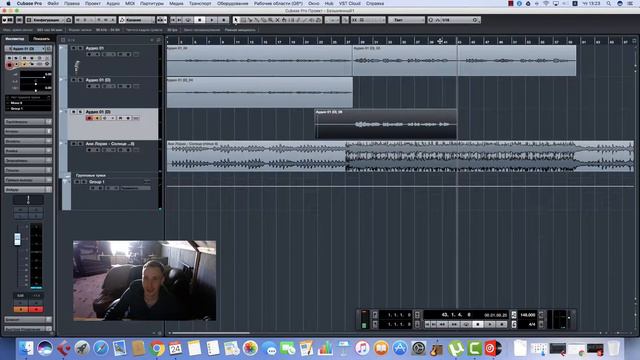Screen dimensions: 640x360
Task: Open the Транспорт menu
Action: [200, 3]
